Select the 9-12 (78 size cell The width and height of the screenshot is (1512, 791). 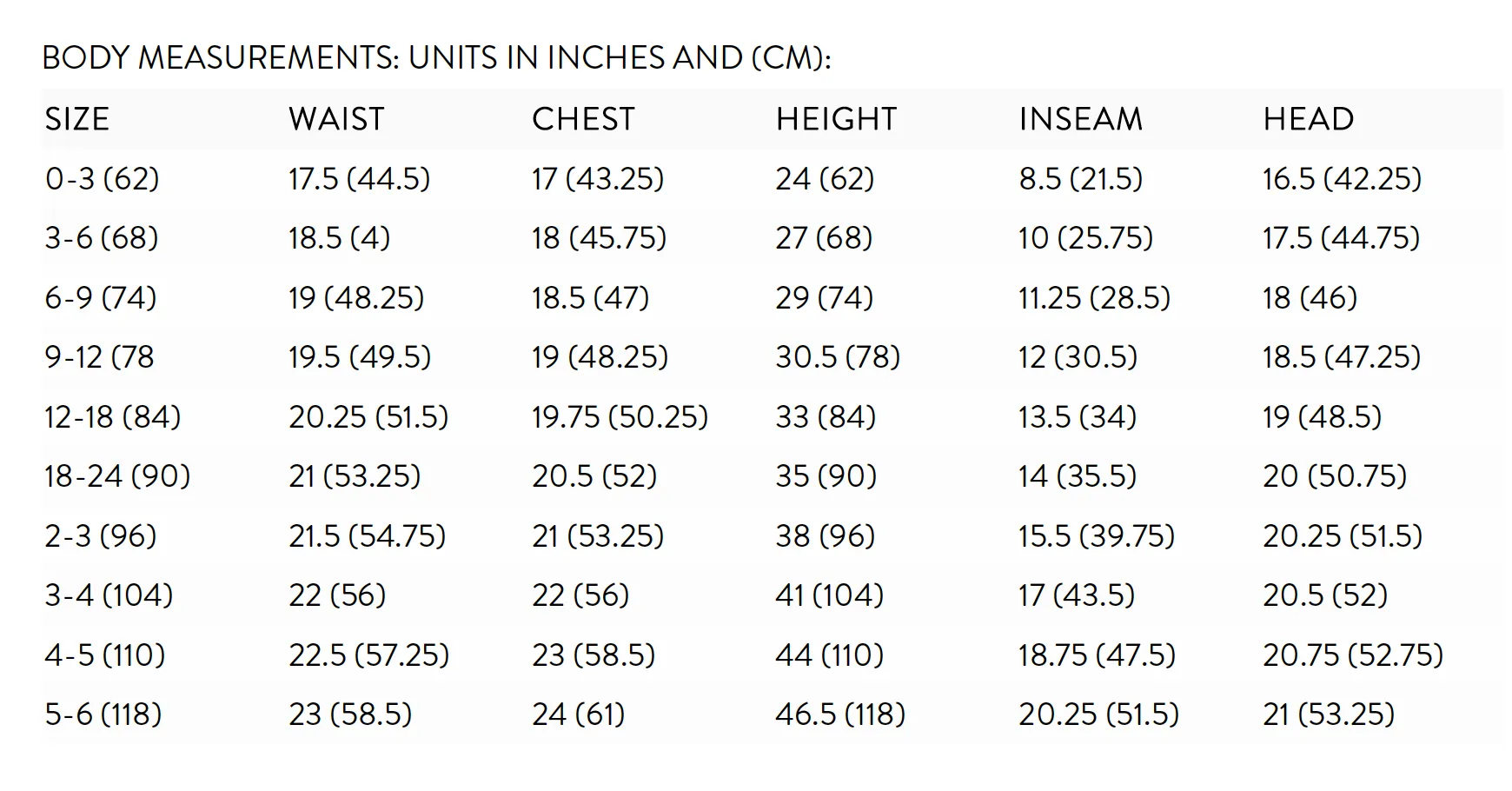click(x=99, y=357)
